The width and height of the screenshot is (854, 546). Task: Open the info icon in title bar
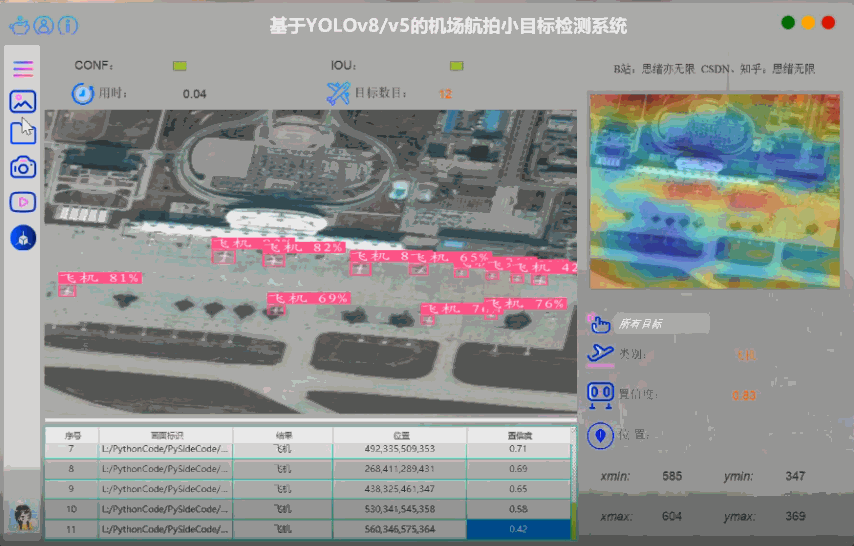coord(68,25)
